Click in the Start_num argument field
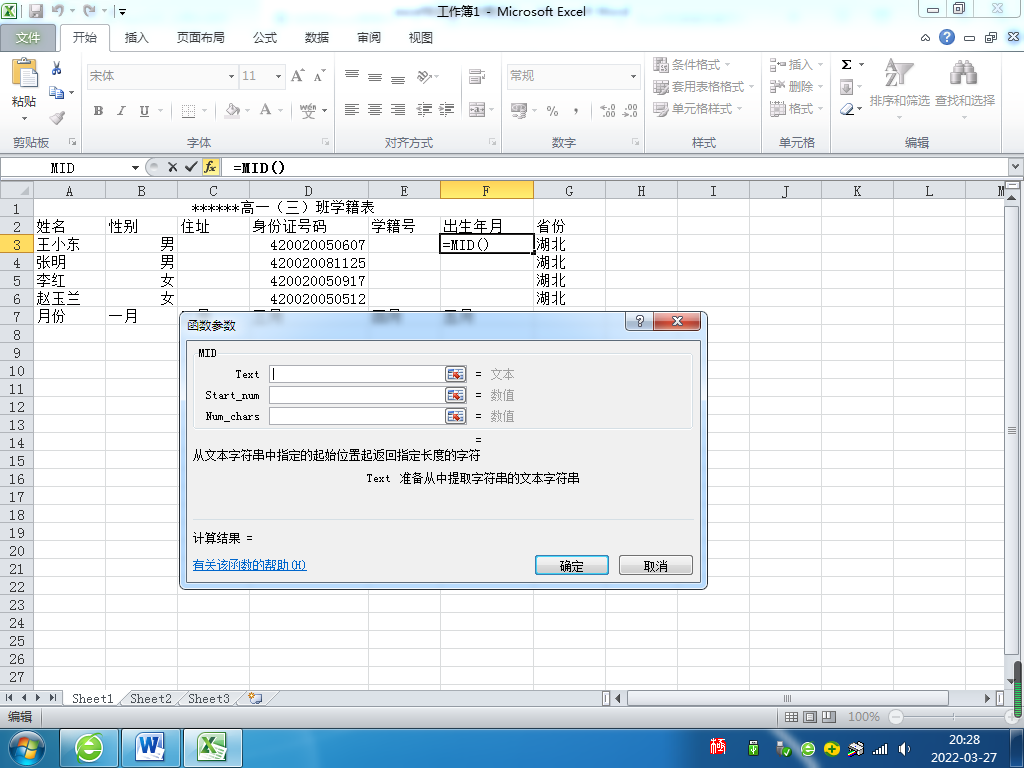The width and height of the screenshot is (1024, 768). pyautogui.click(x=357, y=395)
